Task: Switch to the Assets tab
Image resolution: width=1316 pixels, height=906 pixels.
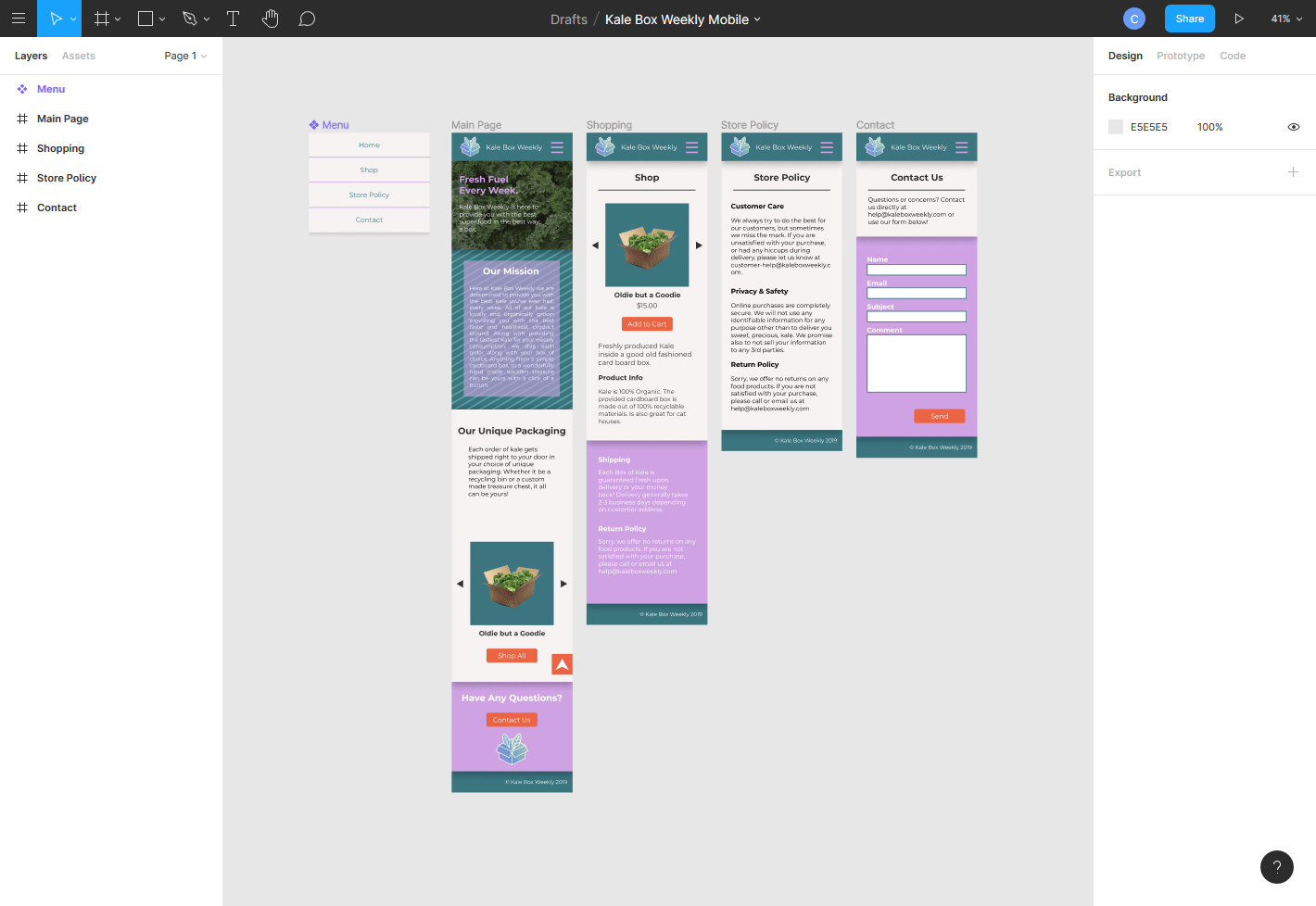Action: pos(79,56)
